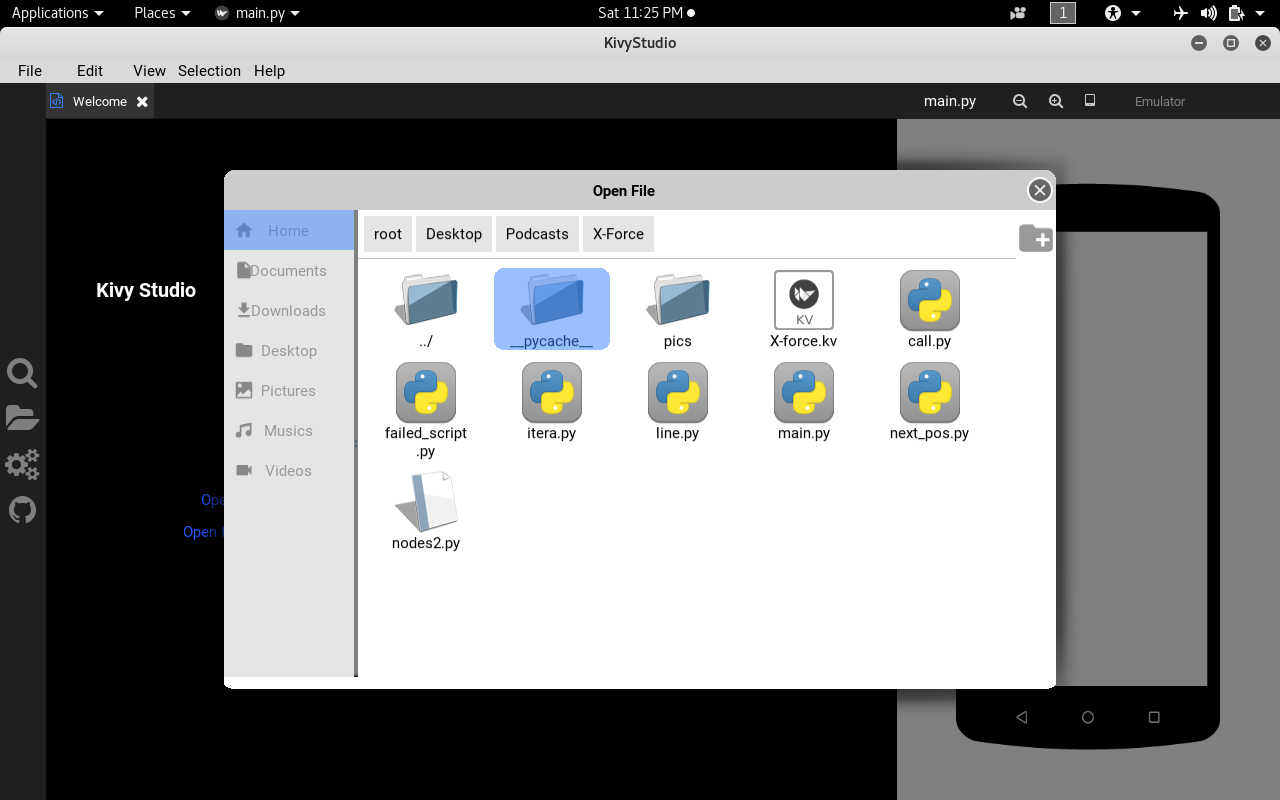The width and height of the screenshot is (1280, 800).
Task: Open the Edit menu
Action: pos(90,70)
